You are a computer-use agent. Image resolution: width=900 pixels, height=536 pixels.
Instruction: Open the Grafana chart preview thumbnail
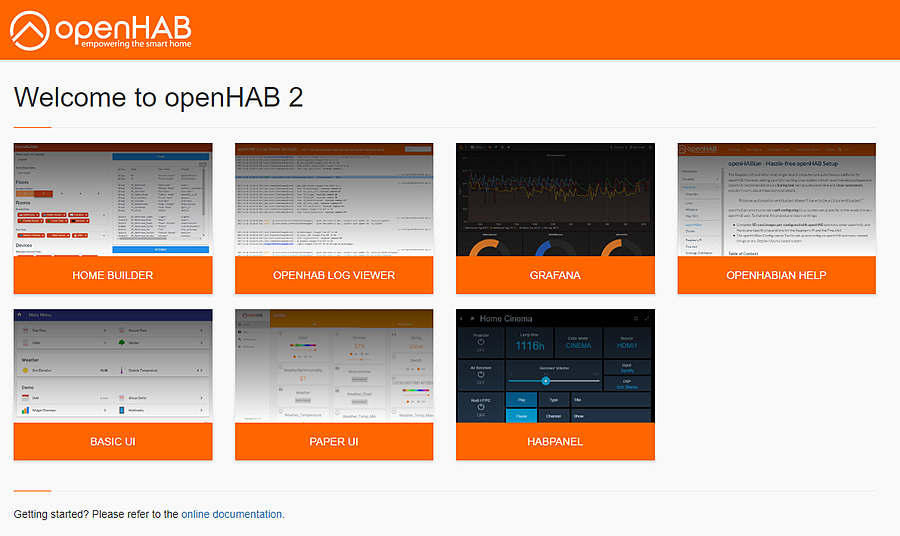tap(555, 199)
